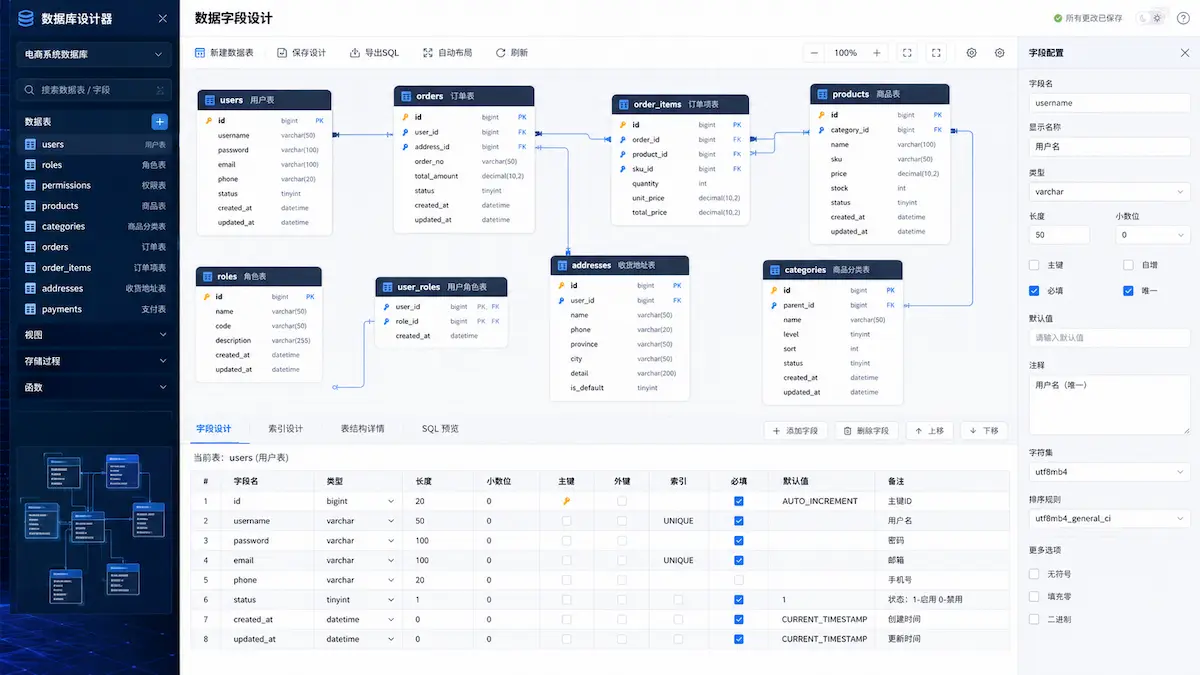Focus the 搜索数据表 / 字段 search box
Viewport: 1200px width, 675px height.
click(96, 90)
